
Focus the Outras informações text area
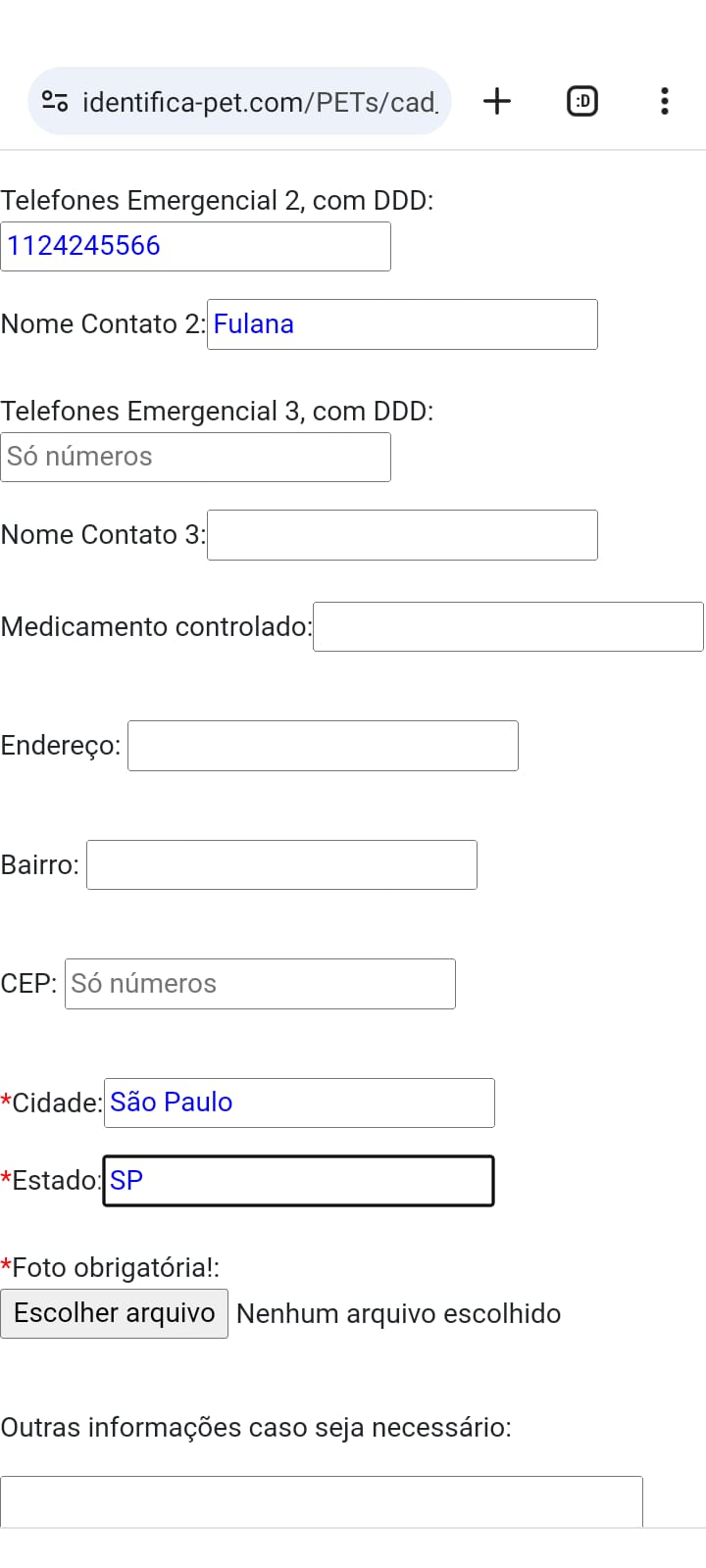tap(322, 1501)
